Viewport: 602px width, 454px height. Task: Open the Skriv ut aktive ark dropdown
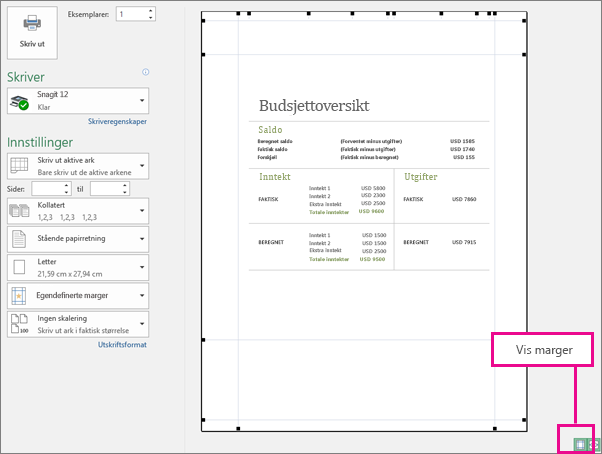tap(78, 166)
